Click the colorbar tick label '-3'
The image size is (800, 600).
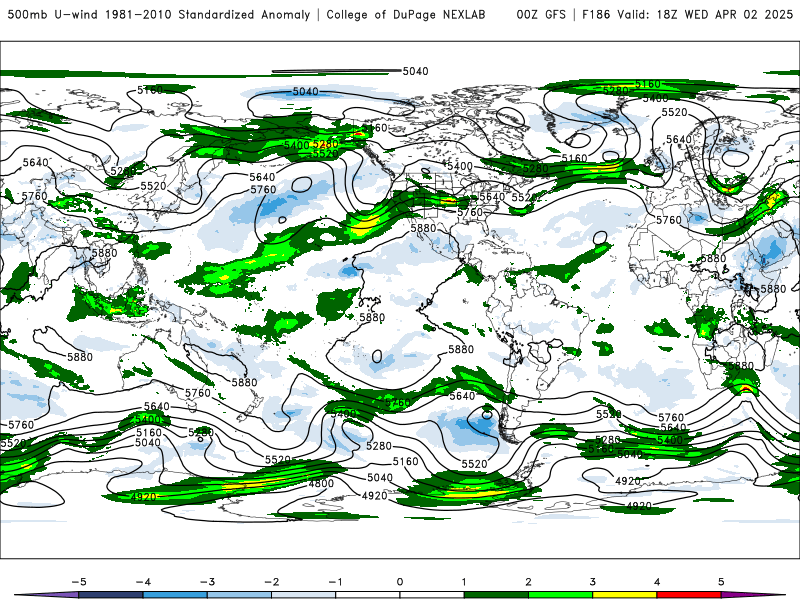click(207, 582)
